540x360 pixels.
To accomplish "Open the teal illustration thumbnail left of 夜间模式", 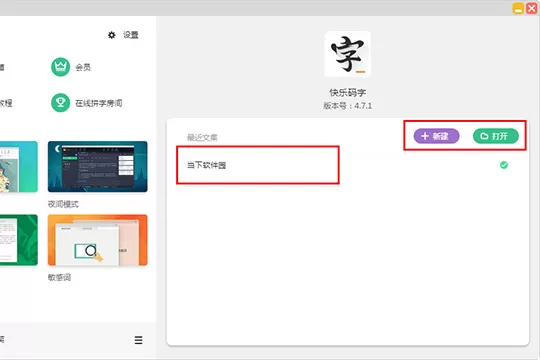I will [19, 166].
